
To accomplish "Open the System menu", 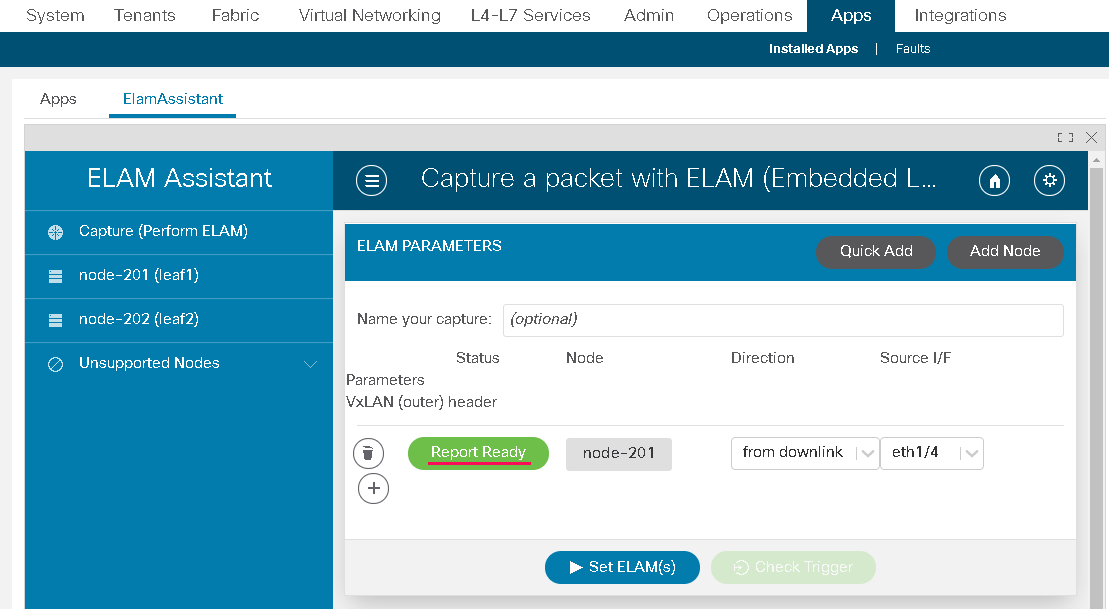I will tap(55, 16).
